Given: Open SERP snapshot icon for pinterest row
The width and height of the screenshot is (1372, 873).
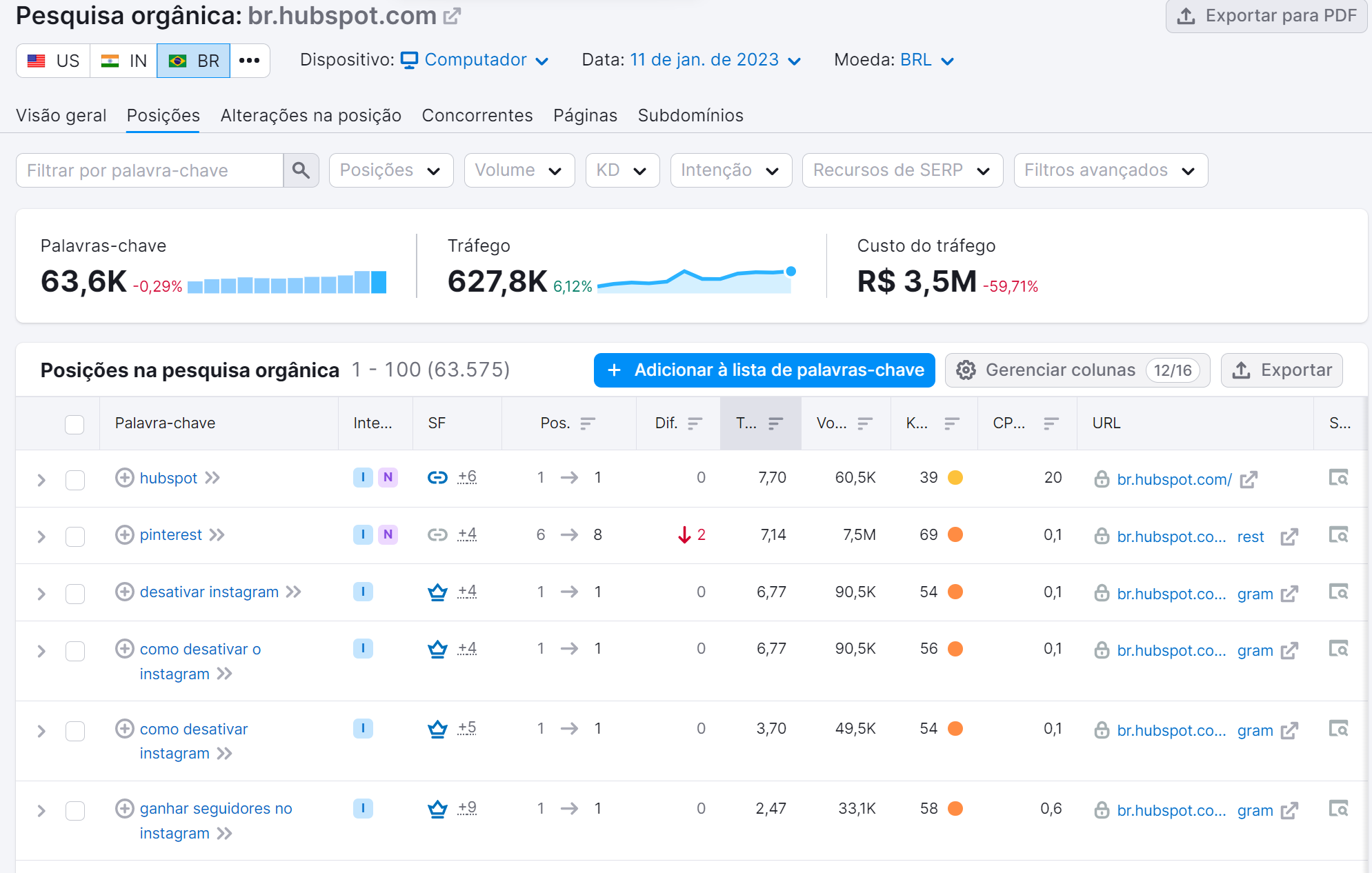Looking at the screenshot, I should 1338,534.
